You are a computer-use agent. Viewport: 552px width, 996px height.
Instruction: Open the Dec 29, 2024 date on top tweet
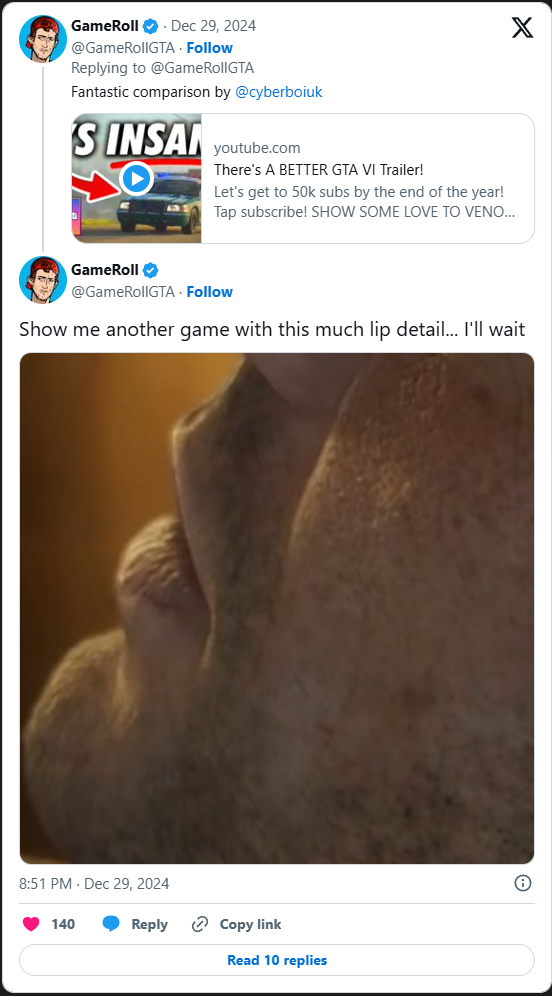[213, 26]
